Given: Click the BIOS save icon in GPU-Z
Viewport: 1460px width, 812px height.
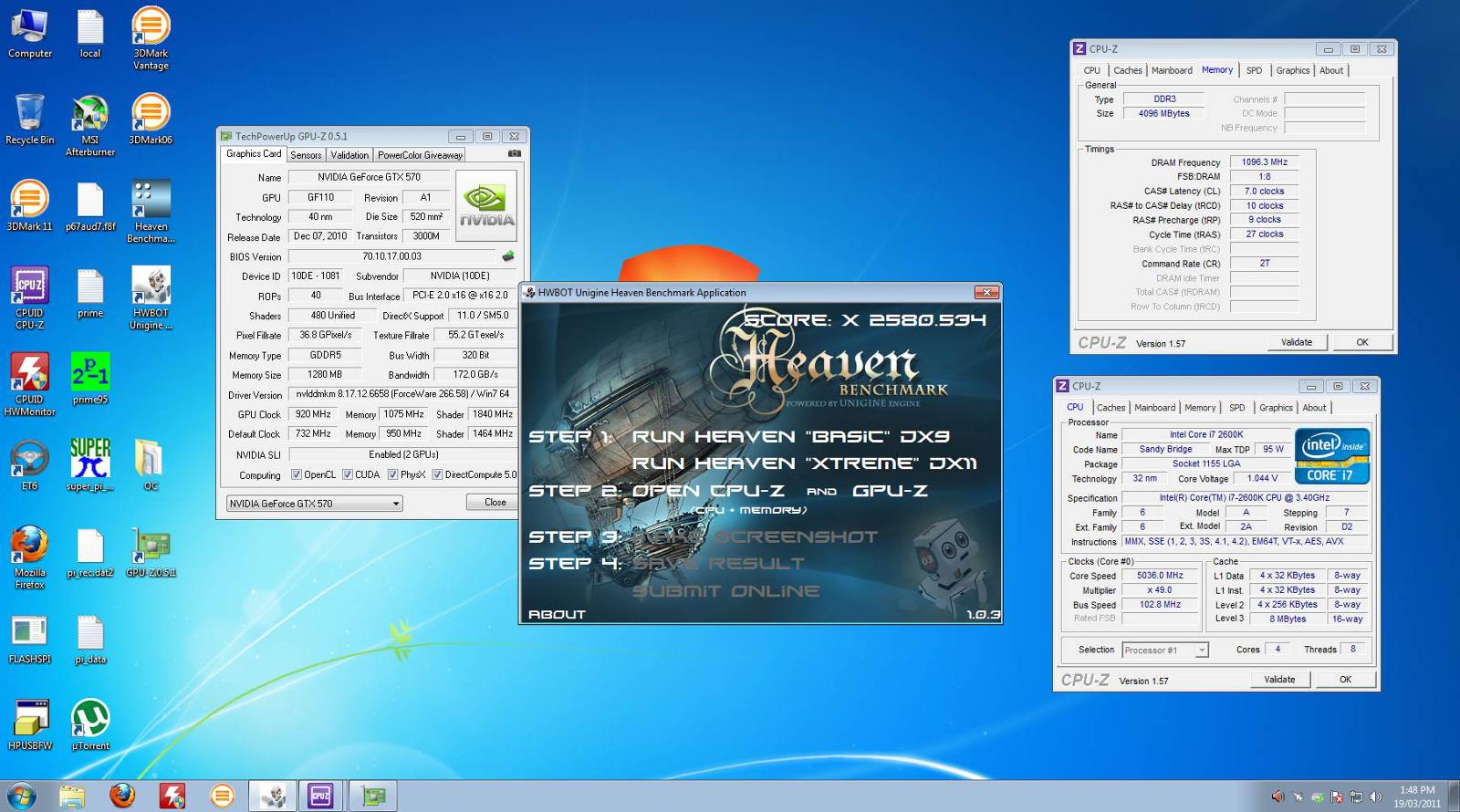Looking at the screenshot, I should pos(508,256).
